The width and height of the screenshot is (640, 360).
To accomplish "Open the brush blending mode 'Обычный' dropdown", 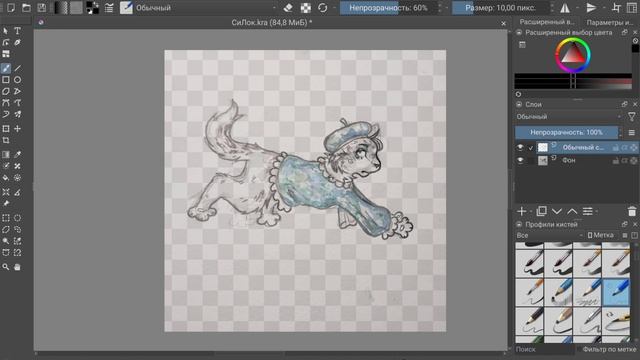I will (205, 8).
